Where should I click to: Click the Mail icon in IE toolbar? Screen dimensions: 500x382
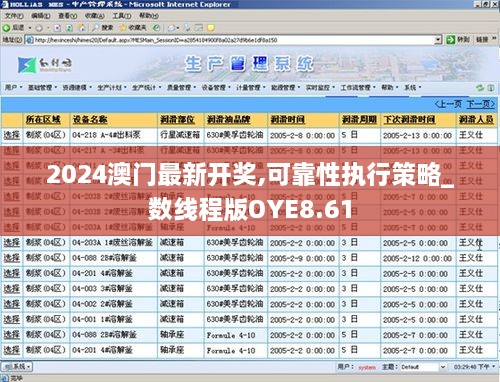[172, 28]
